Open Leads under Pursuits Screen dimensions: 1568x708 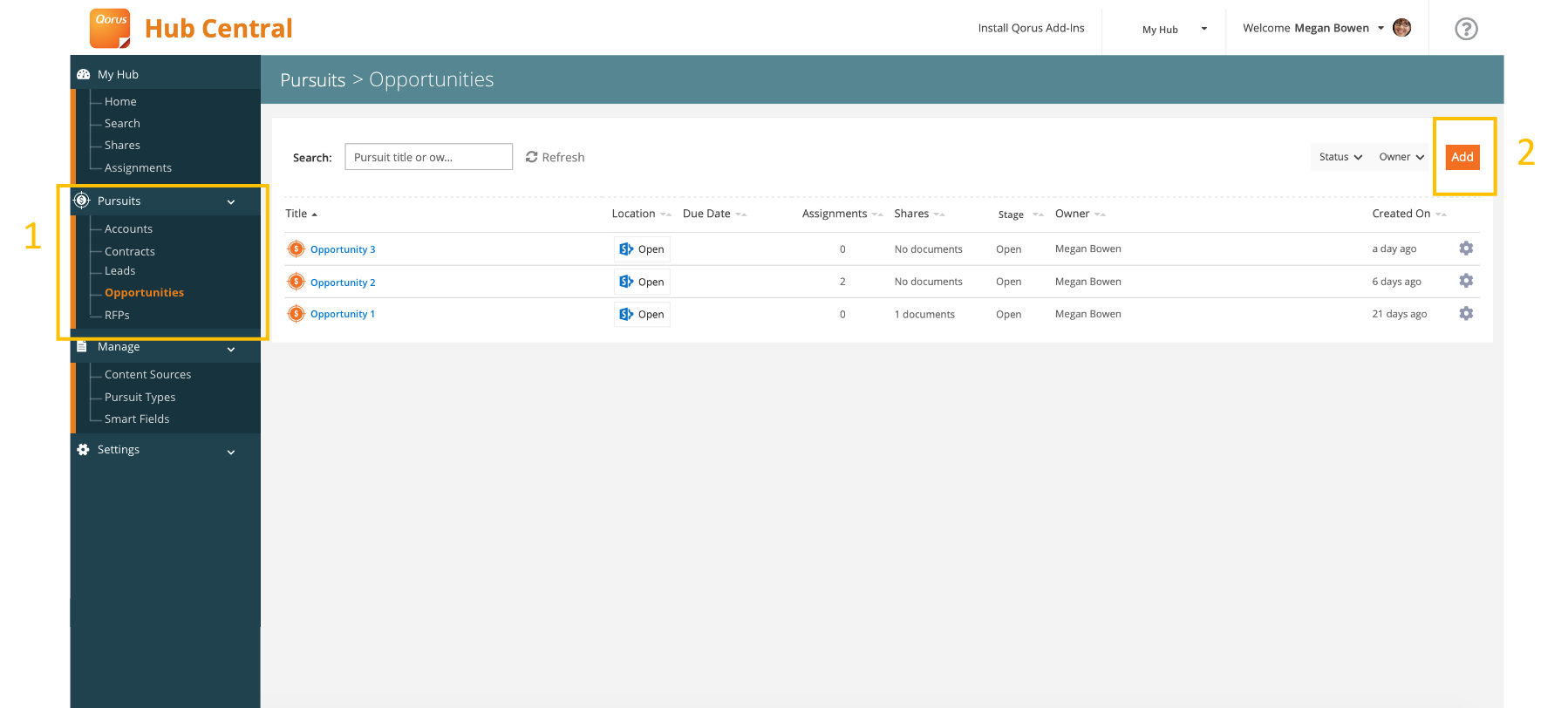[119, 271]
